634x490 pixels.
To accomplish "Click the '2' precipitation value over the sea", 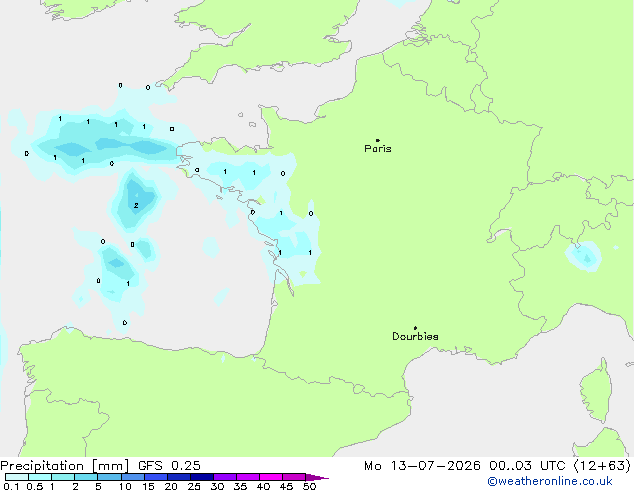I will click(136, 206).
